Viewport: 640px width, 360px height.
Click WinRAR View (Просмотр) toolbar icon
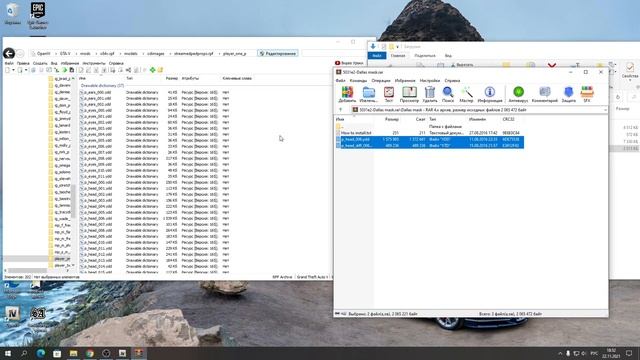pos(409,94)
